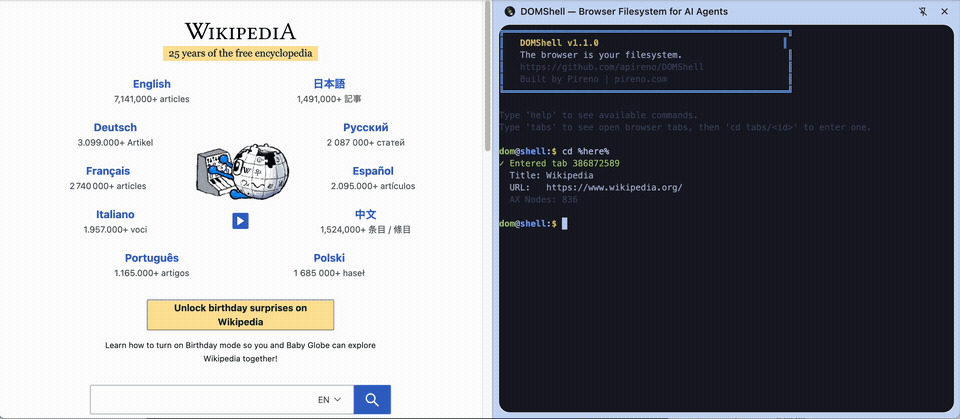Open Deutsch Wikipedia link
The width and height of the screenshot is (960, 419).
click(x=115, y=127)
